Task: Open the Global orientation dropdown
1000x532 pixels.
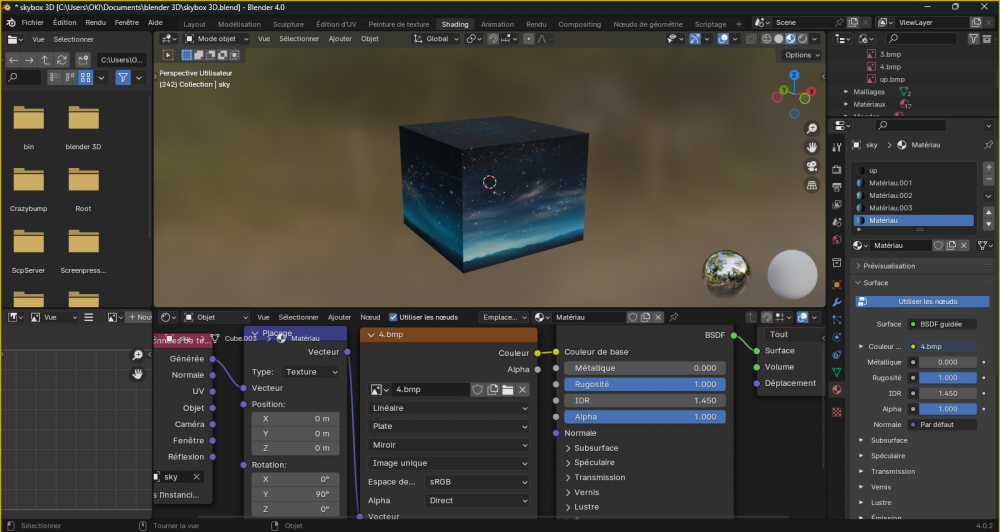Action: pos(436,39)
